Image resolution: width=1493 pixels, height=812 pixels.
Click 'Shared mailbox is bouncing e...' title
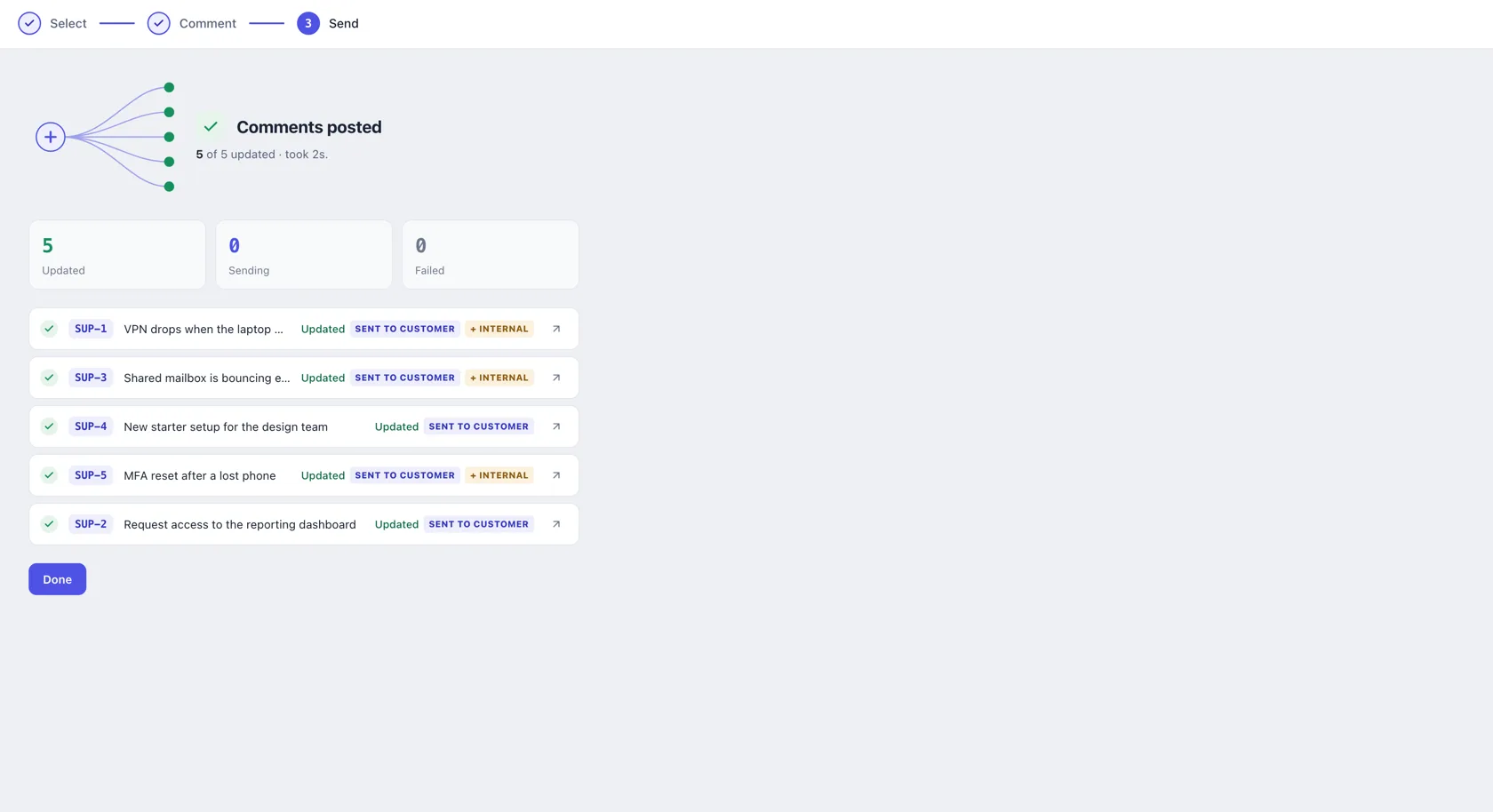(207, 378)
